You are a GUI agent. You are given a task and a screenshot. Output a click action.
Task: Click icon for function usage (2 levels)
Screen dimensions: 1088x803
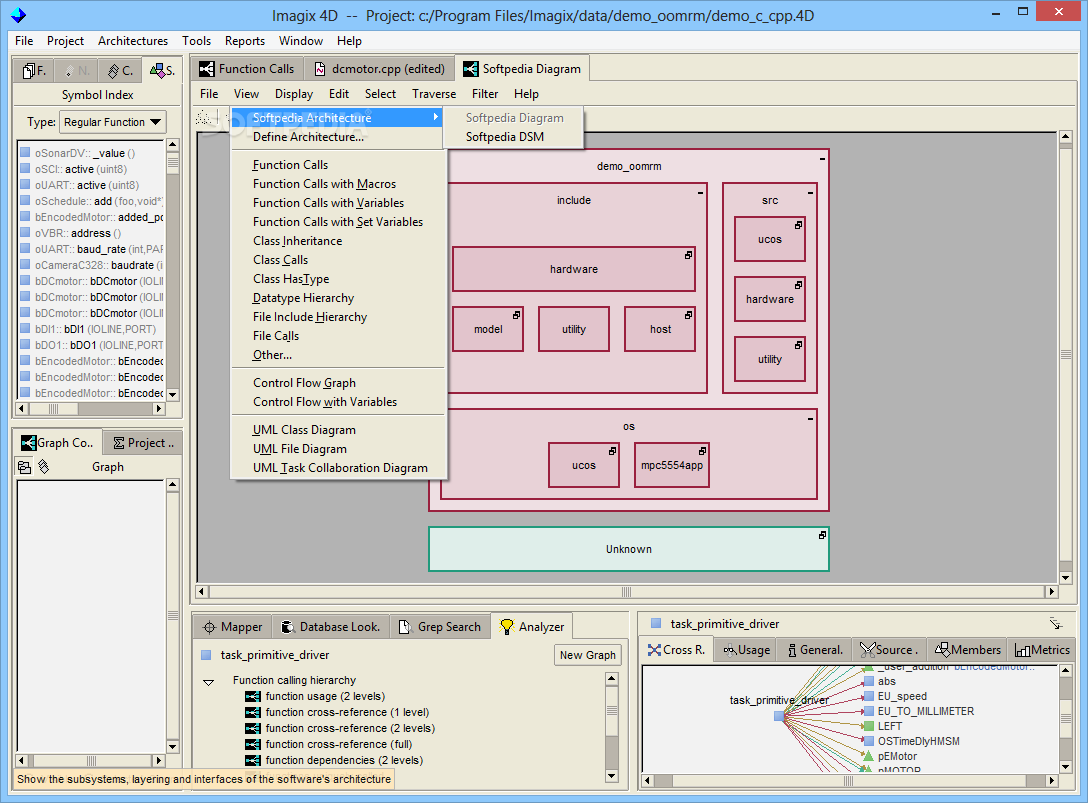click(x=253, y=696)
